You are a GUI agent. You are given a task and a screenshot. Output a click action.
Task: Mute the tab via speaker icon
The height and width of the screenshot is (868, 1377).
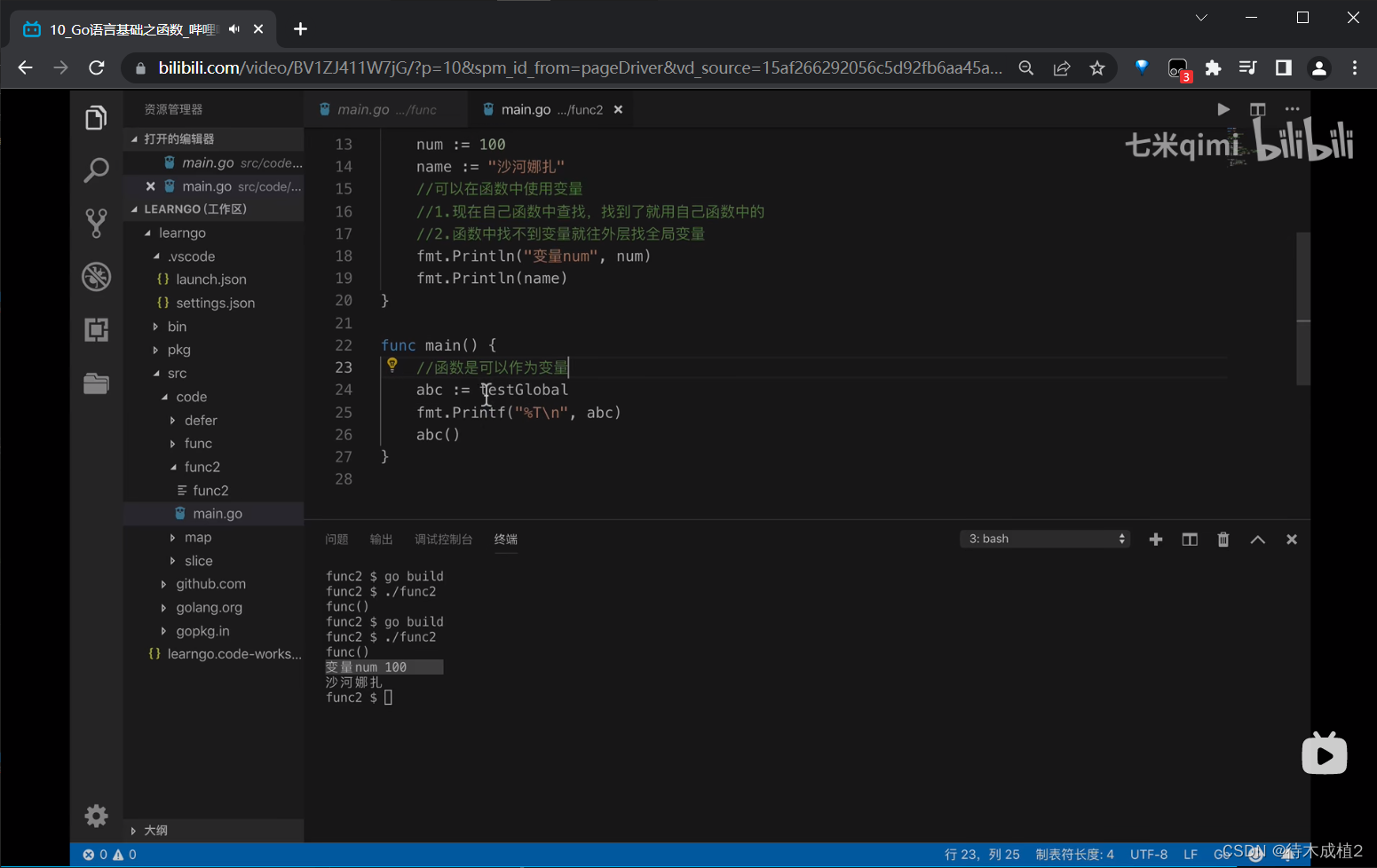(233, 29)
